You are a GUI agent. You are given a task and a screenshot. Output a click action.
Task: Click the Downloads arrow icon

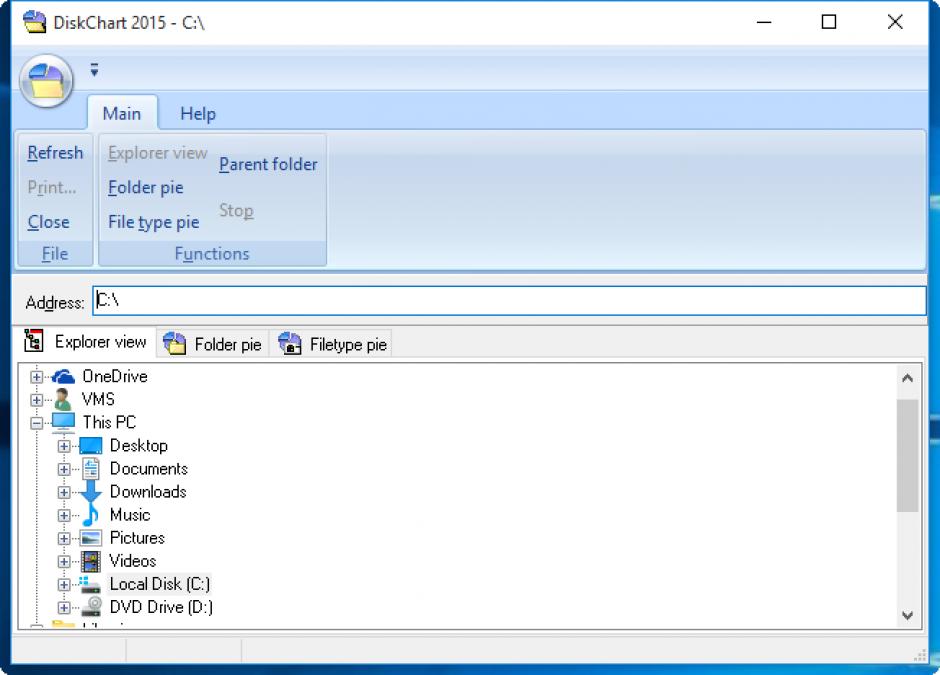pos(91,492)
